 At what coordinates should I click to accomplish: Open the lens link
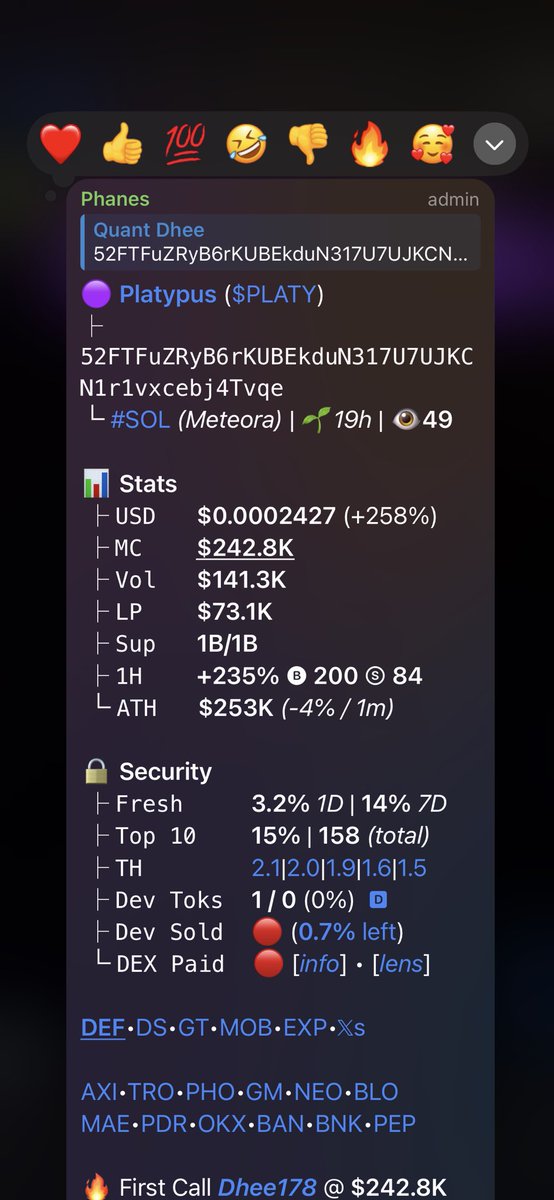click(x=400, y=964)
